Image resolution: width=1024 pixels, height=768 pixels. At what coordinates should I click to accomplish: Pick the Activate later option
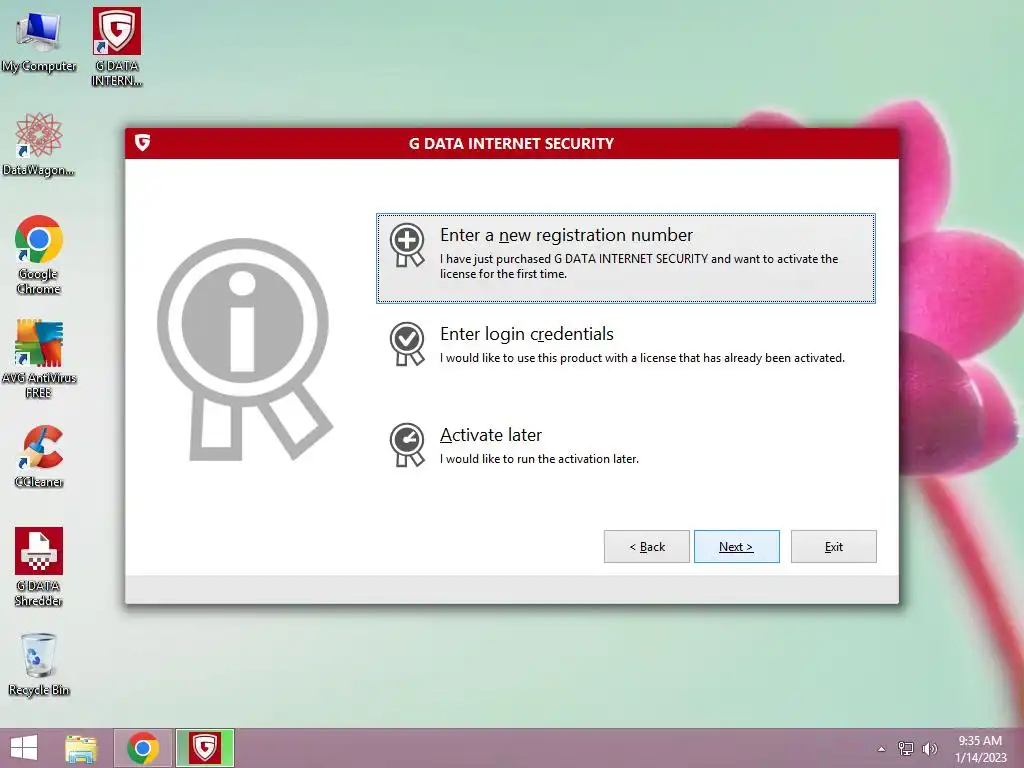tap(626, 445)
